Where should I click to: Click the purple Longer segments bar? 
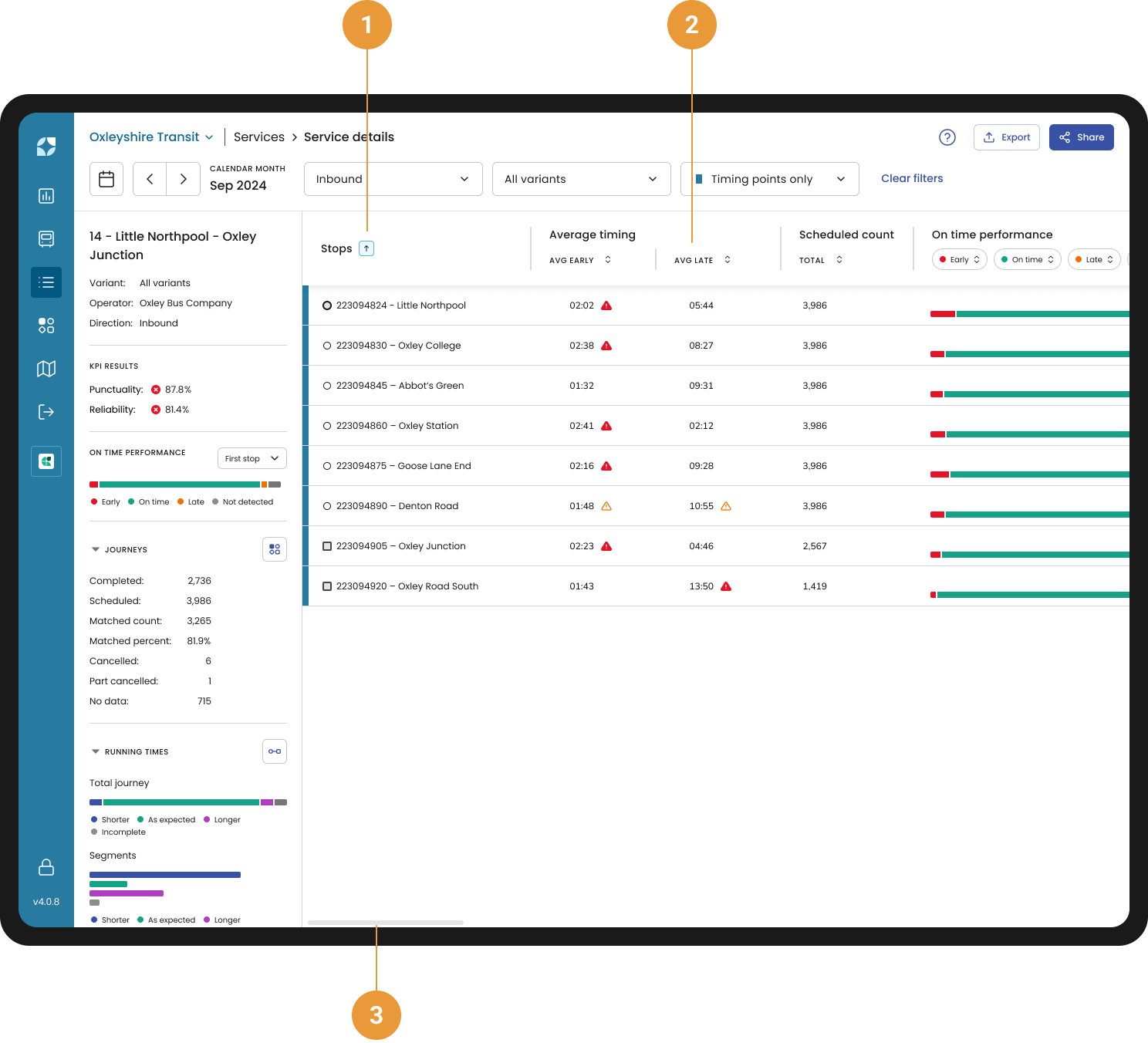(x=127, y=893)
